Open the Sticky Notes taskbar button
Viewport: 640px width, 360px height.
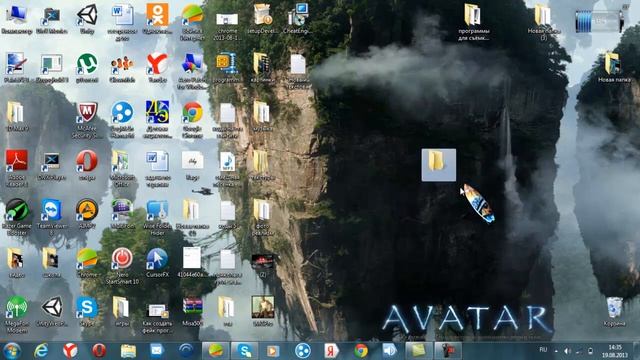[x=419, y=351]
